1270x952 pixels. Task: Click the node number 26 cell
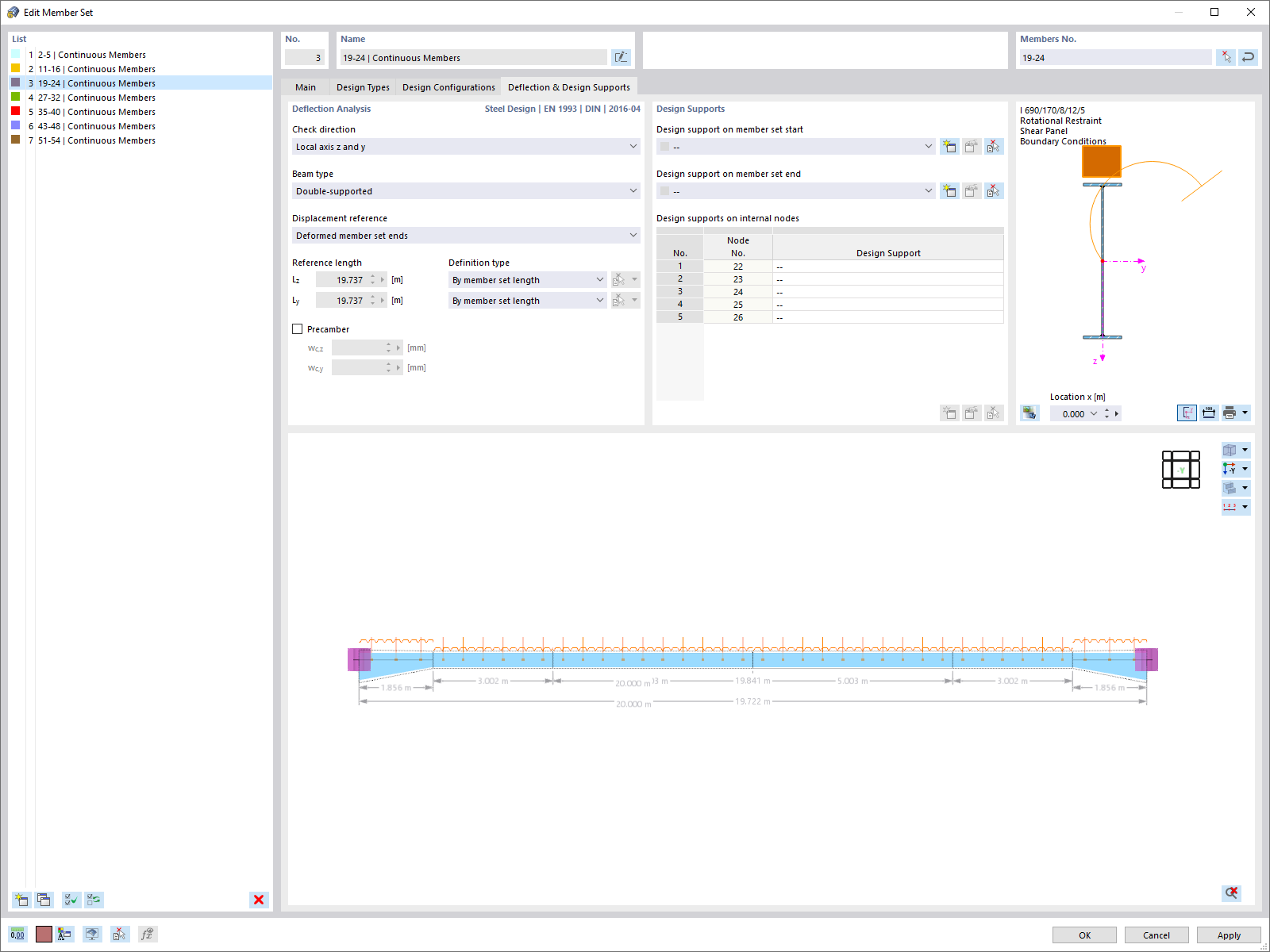[x=738, y=317]
